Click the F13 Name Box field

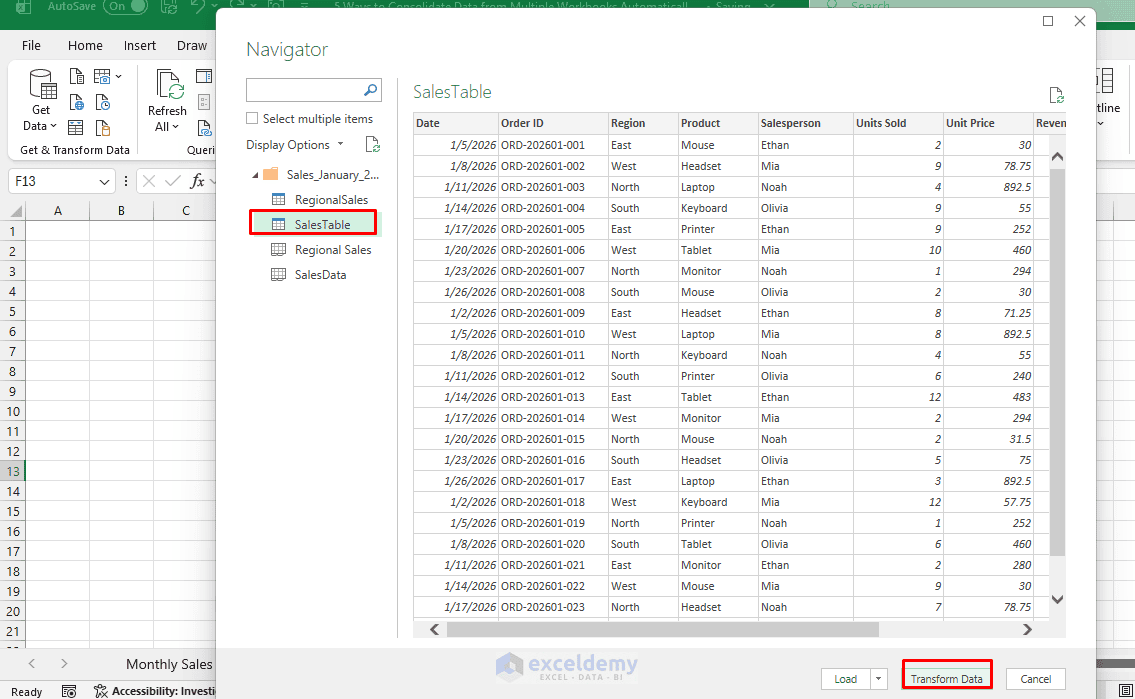[x=53, y=181]
